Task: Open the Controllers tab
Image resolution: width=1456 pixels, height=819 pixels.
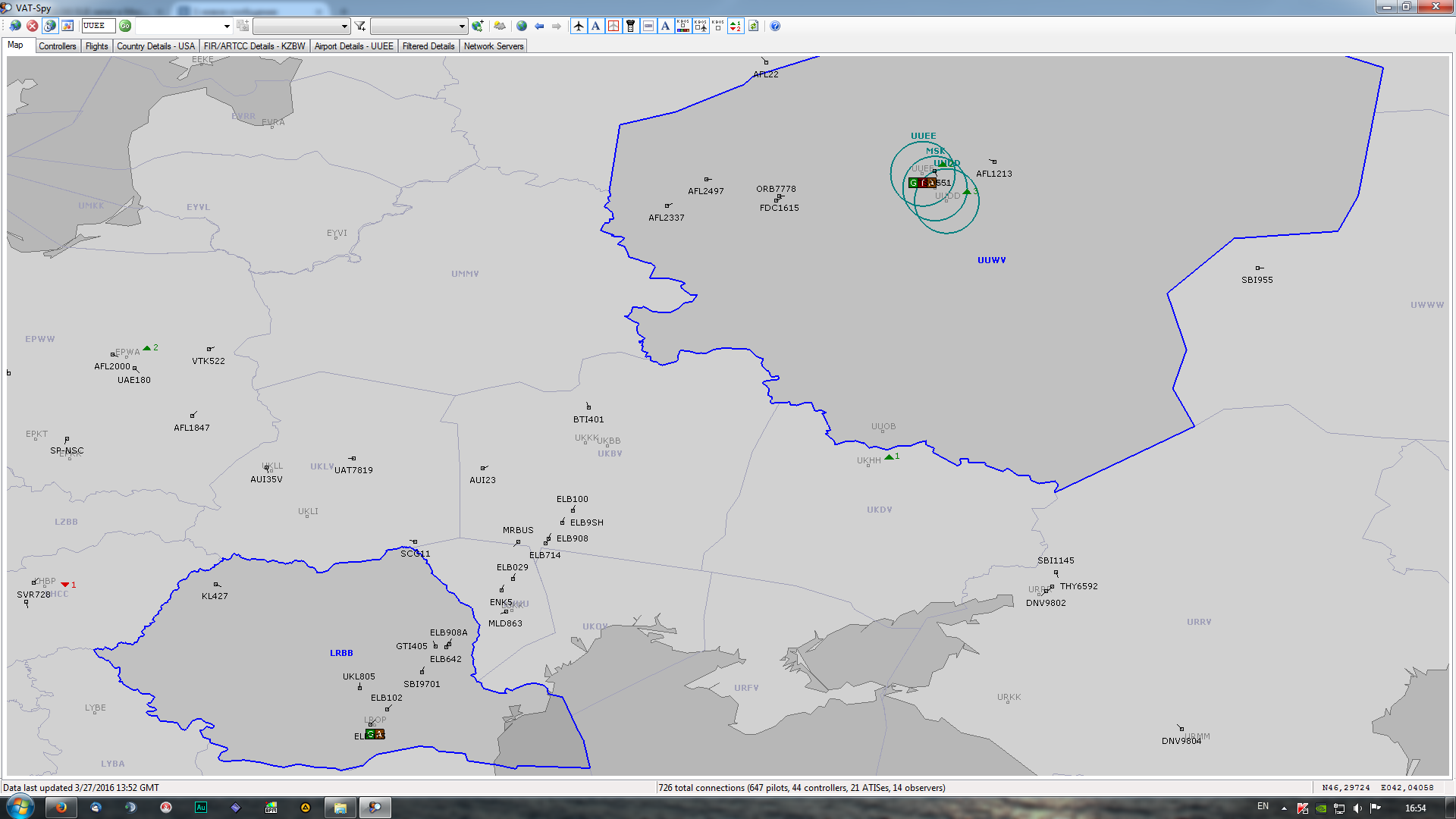Action: tap(58, 46)
